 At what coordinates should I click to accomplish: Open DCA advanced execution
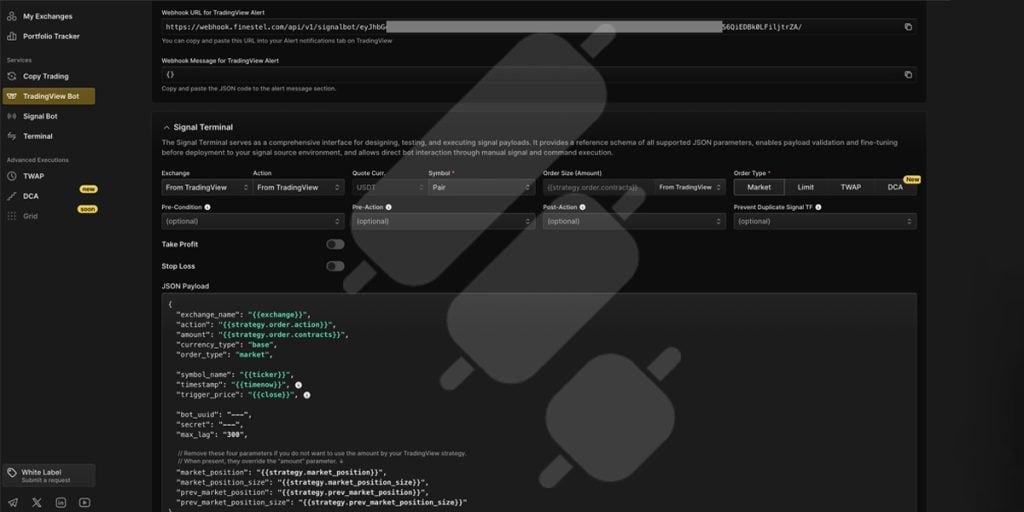click(31, 196)
